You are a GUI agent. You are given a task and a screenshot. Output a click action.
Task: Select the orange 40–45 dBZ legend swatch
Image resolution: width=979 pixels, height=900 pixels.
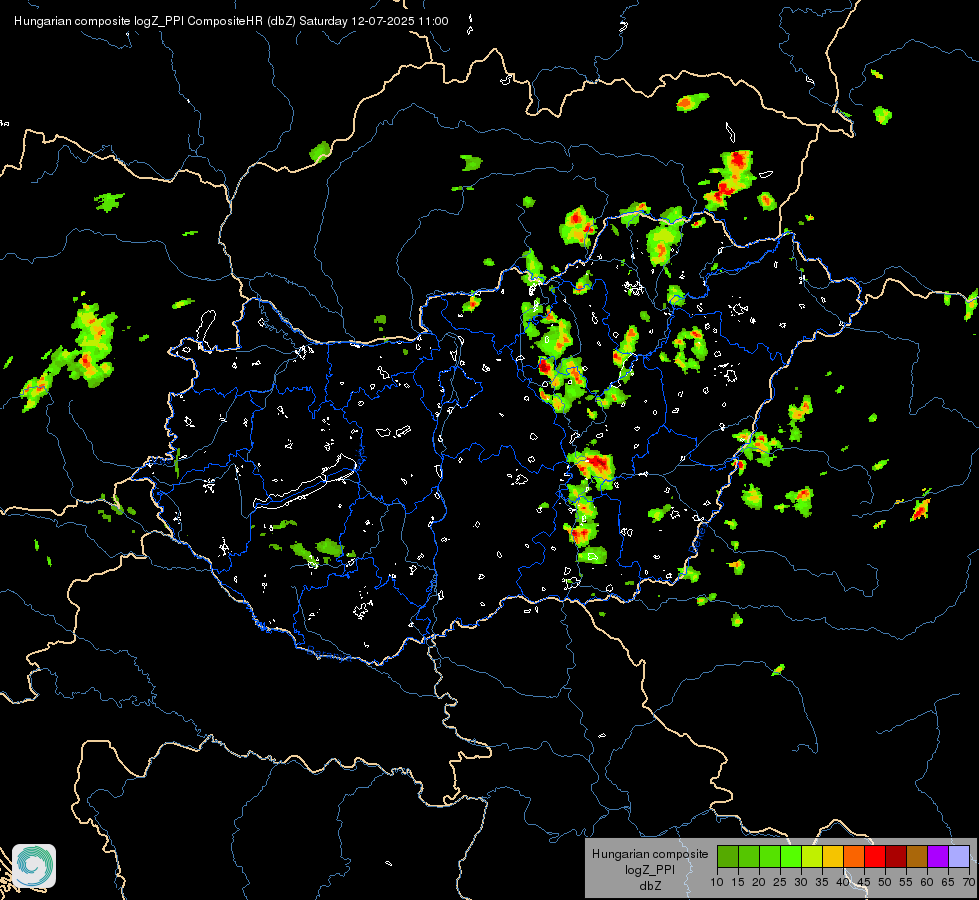854,857
